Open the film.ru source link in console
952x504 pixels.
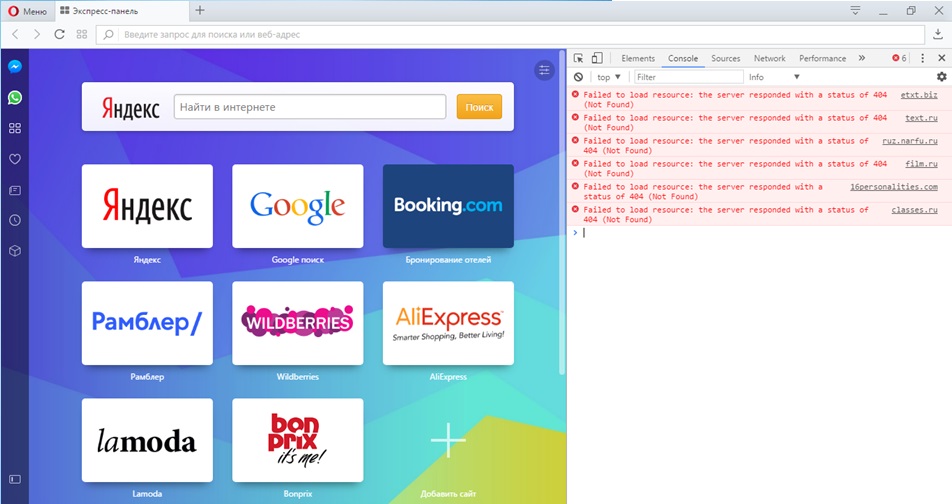921,164
